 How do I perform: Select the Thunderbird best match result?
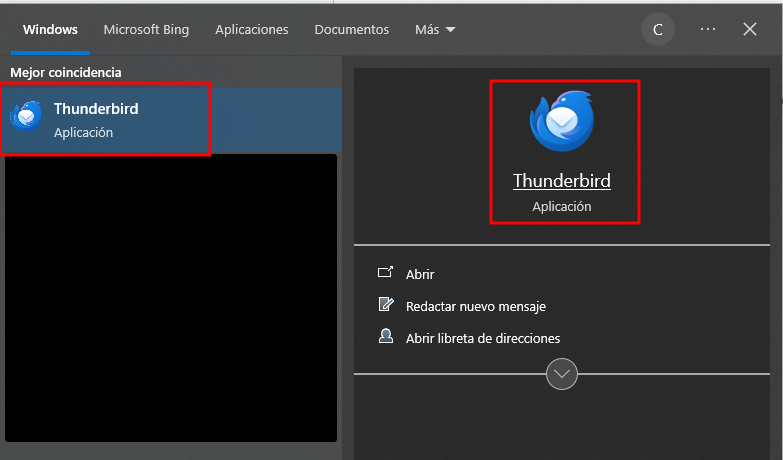click(171, 120)
